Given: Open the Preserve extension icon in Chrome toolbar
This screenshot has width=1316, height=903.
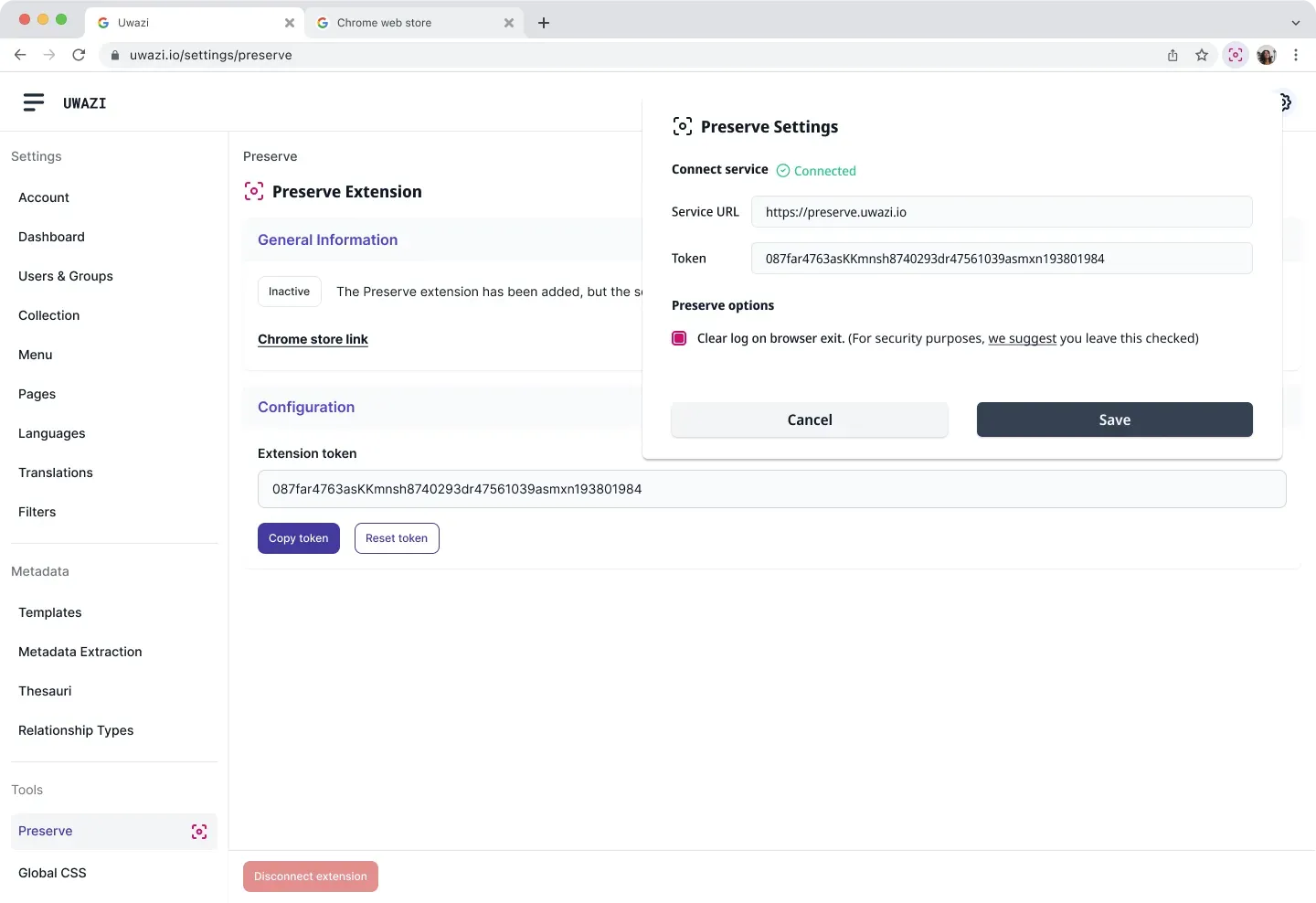Looking at the screenshot, I should 1235,55.
